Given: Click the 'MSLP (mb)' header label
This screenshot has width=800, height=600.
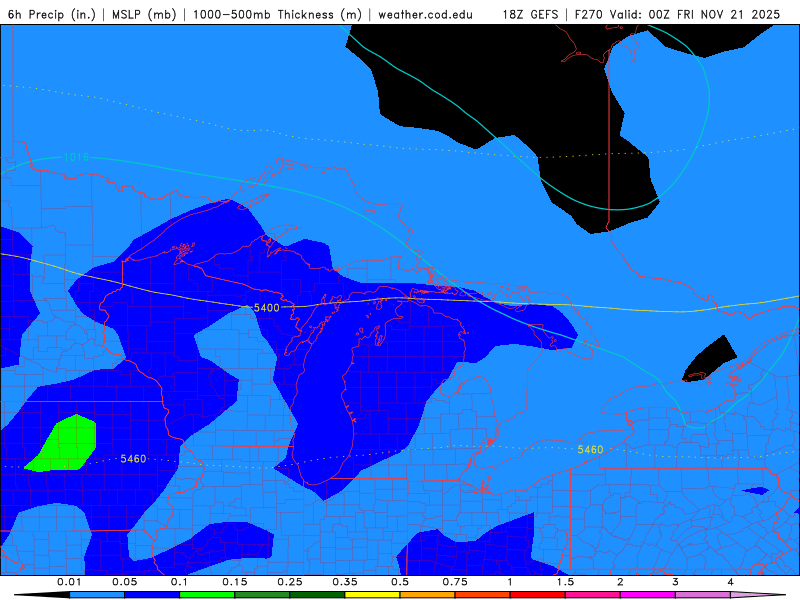Looking at the screenshot, I should pyautogui.click(x=144, y=14).
